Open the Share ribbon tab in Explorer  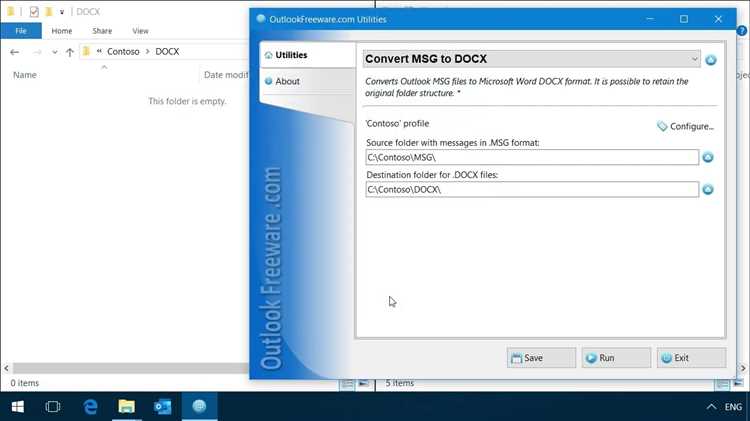102,31
